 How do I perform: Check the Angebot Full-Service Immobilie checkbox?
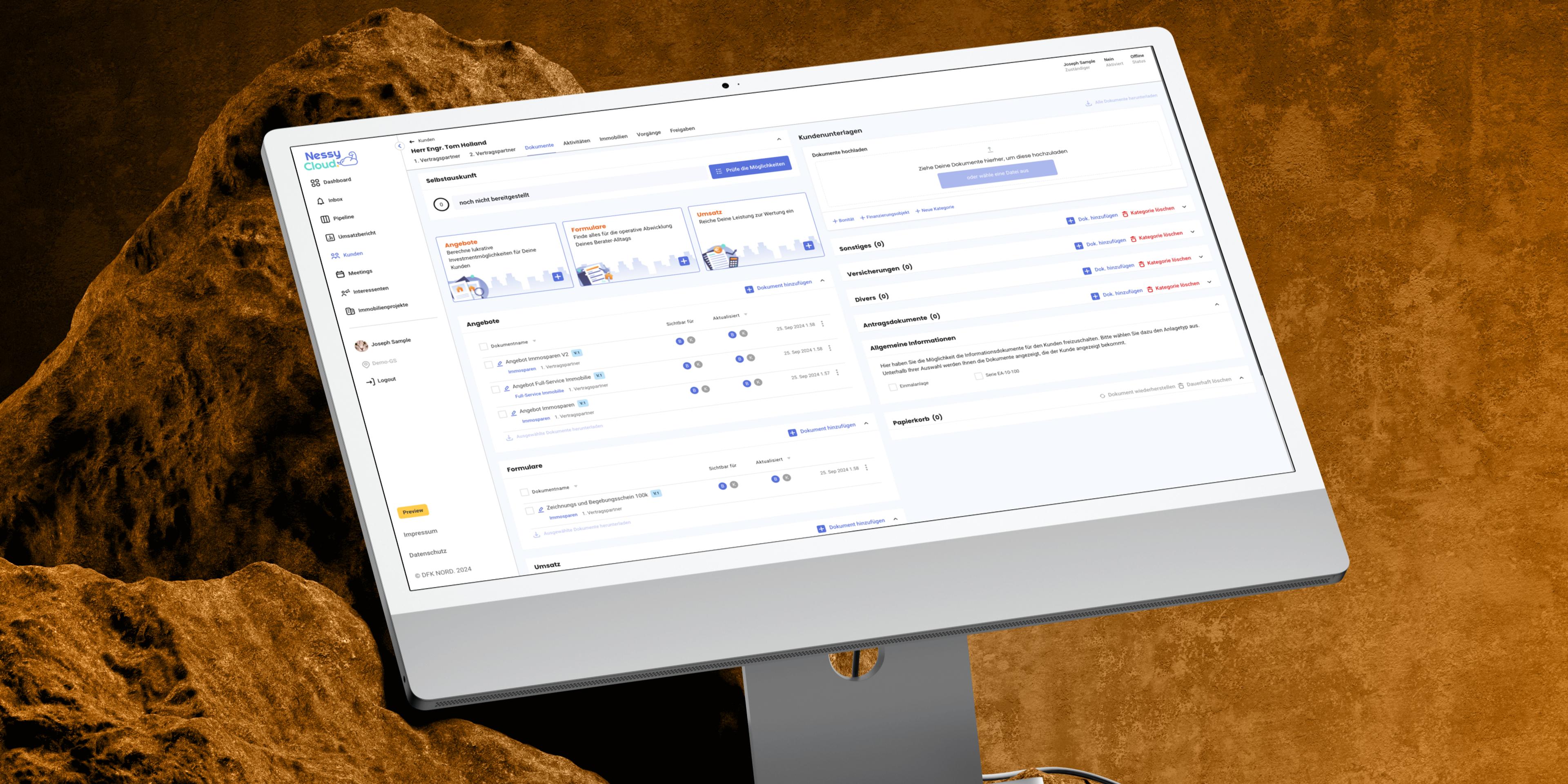tap(495, 389)
